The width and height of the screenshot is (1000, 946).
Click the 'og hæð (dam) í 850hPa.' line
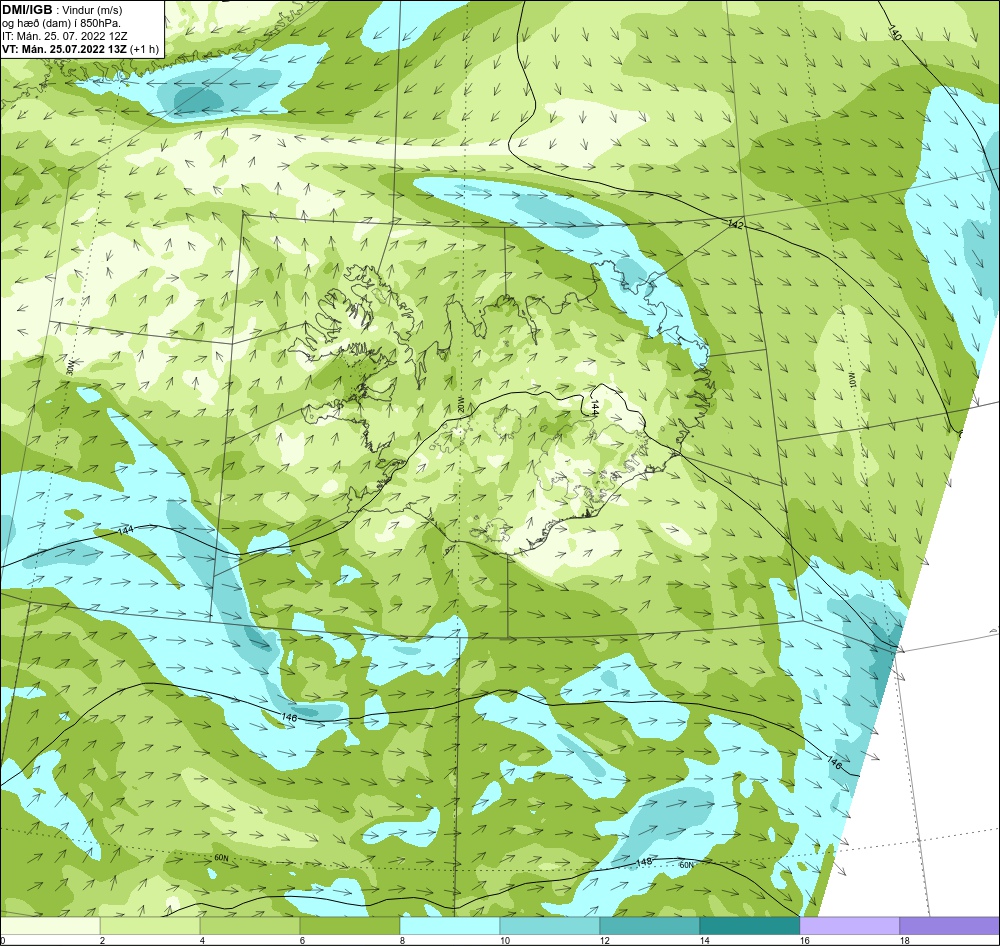pyautogui.click(x=62, y=23)
